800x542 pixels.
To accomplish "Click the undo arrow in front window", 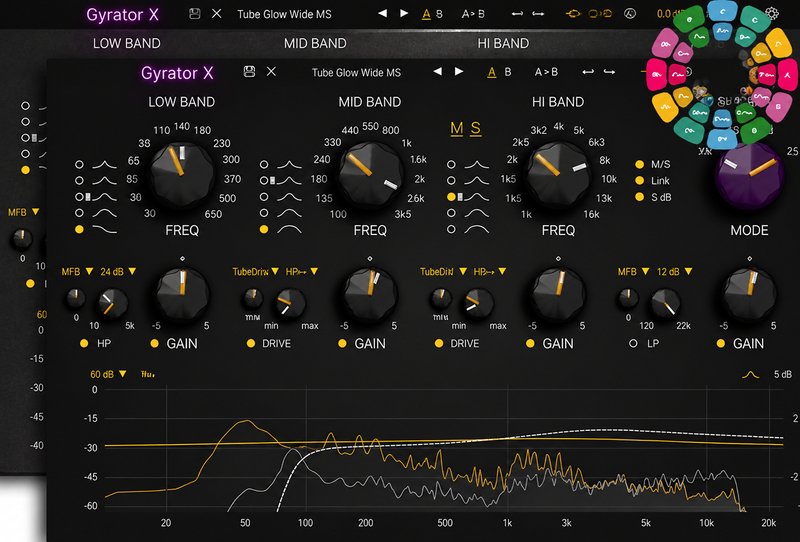I will tap(588, 72).
